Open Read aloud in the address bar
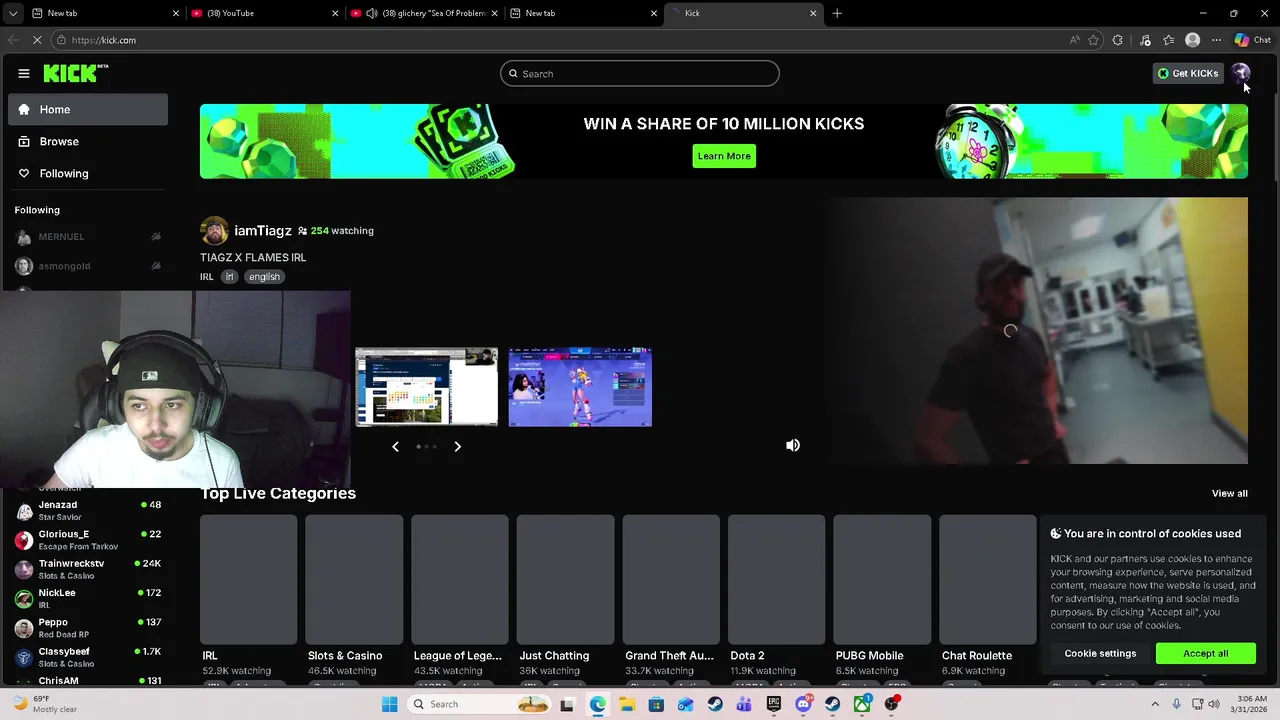Screen dimensions: 1280x720 1075,40
